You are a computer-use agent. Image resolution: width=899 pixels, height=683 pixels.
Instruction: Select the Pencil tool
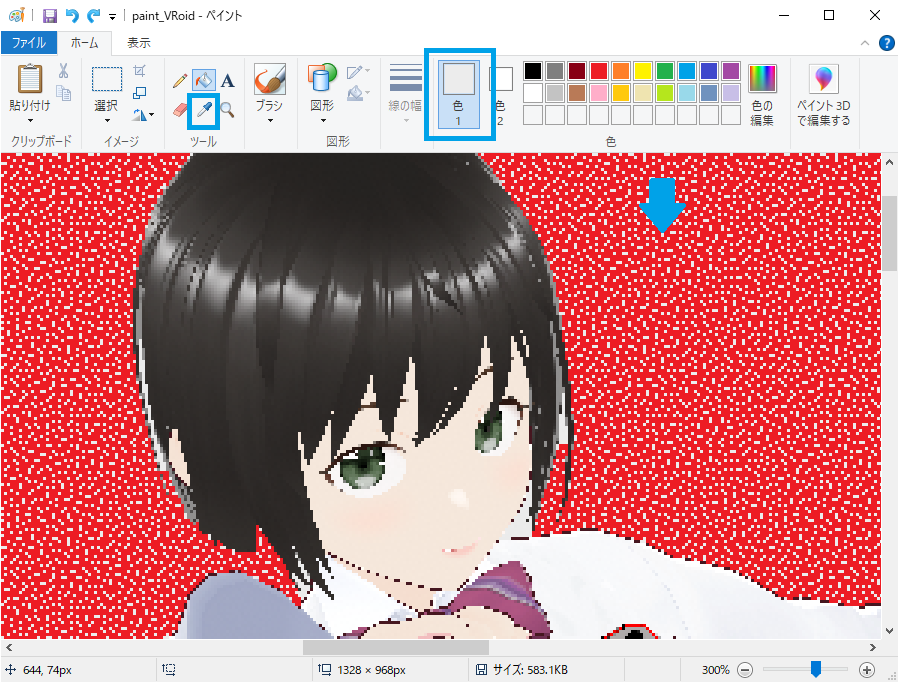point(180,80)
